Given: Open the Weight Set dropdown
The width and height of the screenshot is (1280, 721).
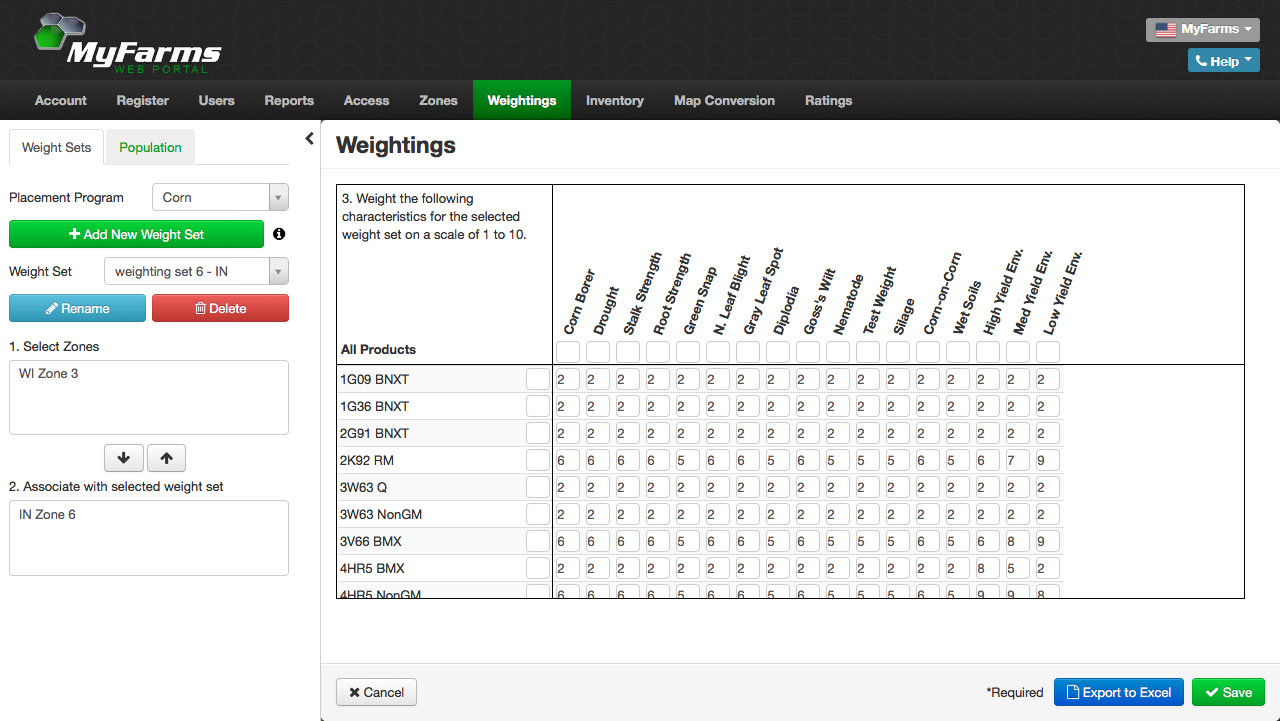Looking at the screenshot, I should coord(196,271).
